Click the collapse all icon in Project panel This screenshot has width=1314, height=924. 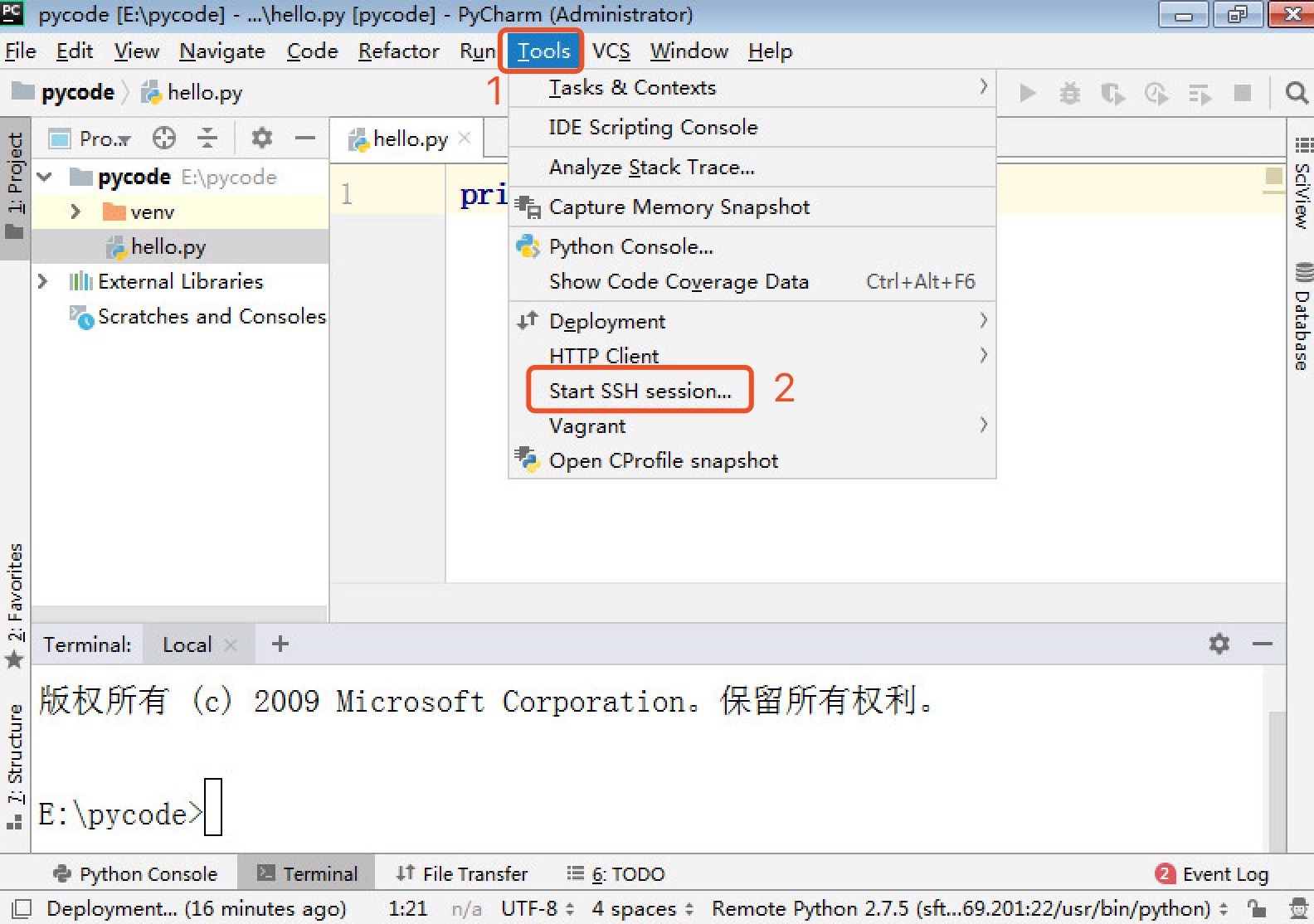point(207,138)
